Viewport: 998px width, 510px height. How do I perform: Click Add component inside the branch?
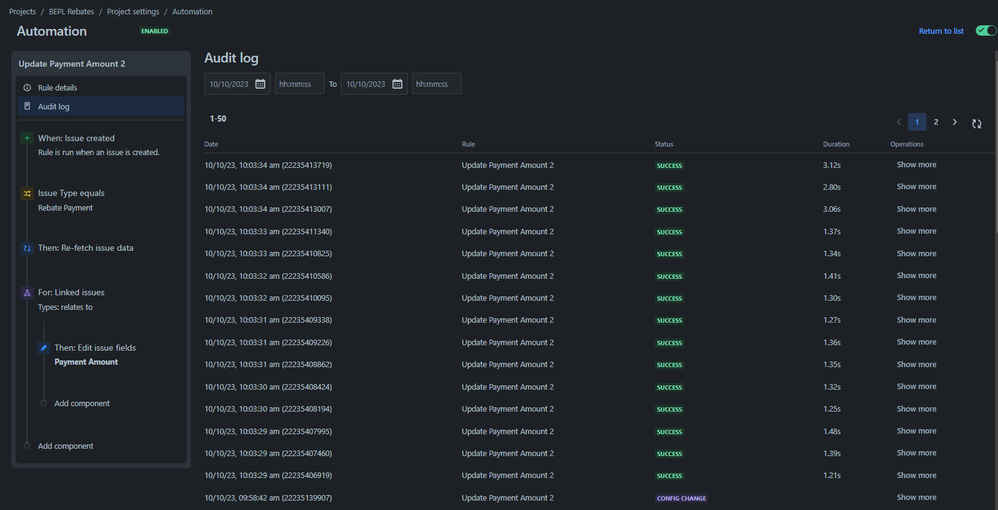pos(81,404)
